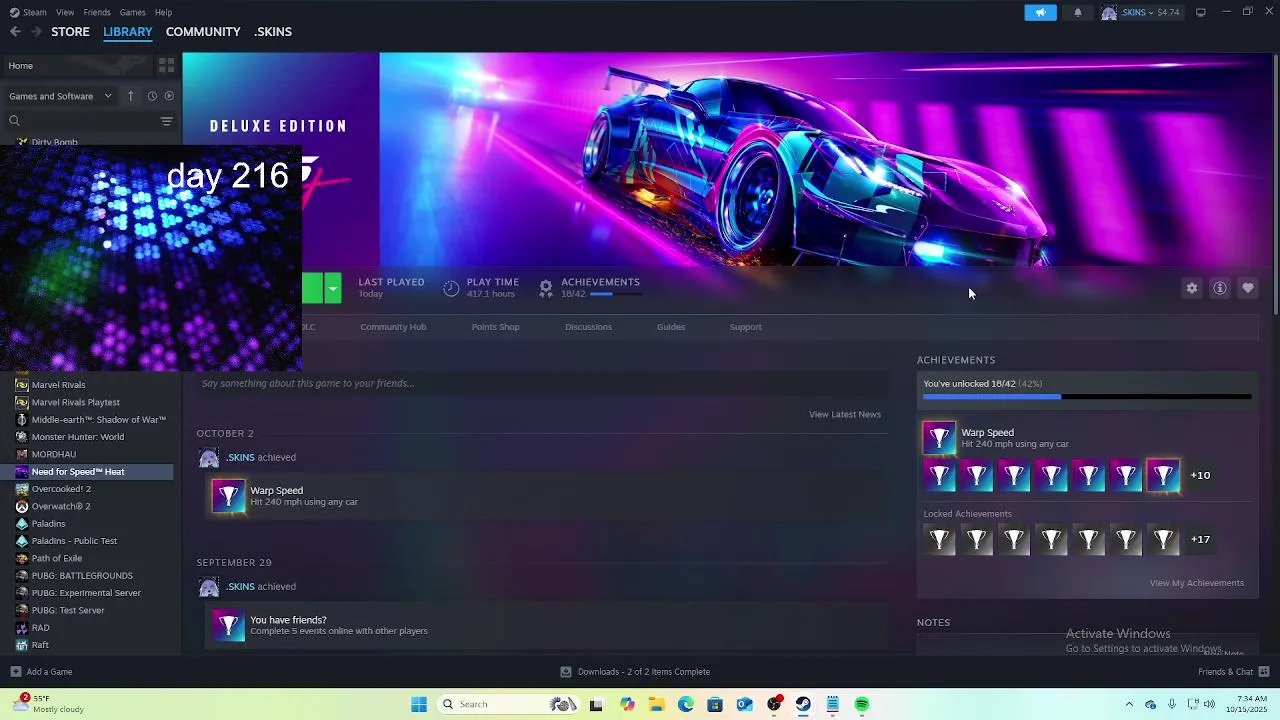
Task: Toggle the recent activity clock filter
Action: 152,96
